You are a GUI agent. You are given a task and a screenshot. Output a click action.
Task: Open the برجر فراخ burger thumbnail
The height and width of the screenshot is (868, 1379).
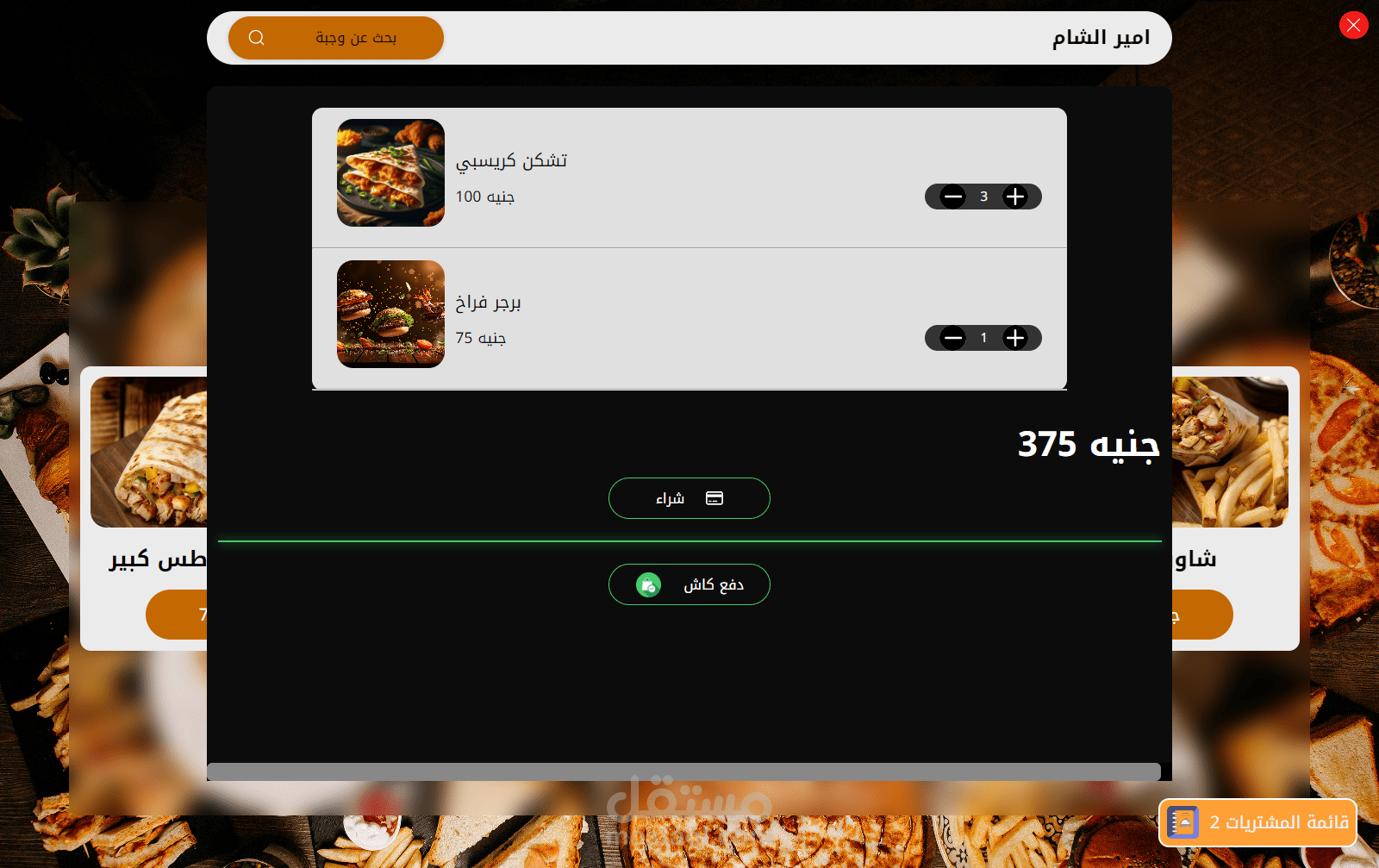click(x=390, y=314)
